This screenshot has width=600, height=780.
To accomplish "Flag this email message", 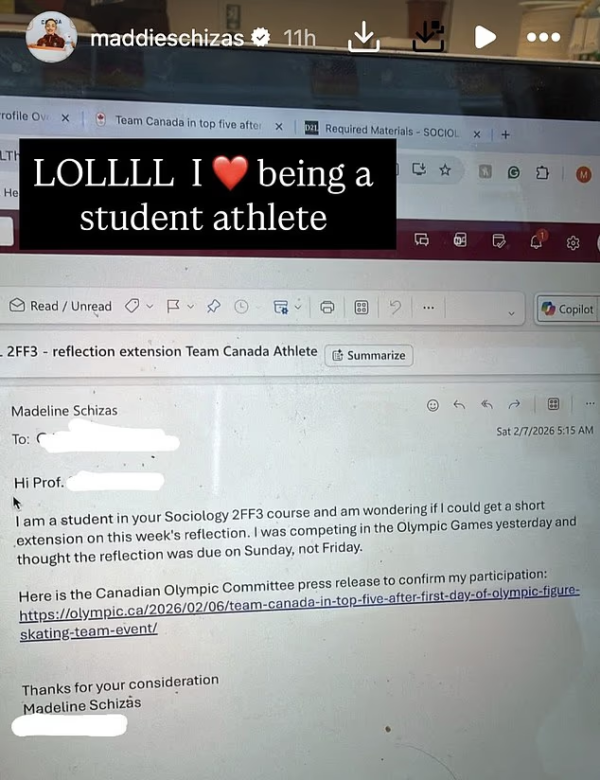I will click(x=173, y=306).
